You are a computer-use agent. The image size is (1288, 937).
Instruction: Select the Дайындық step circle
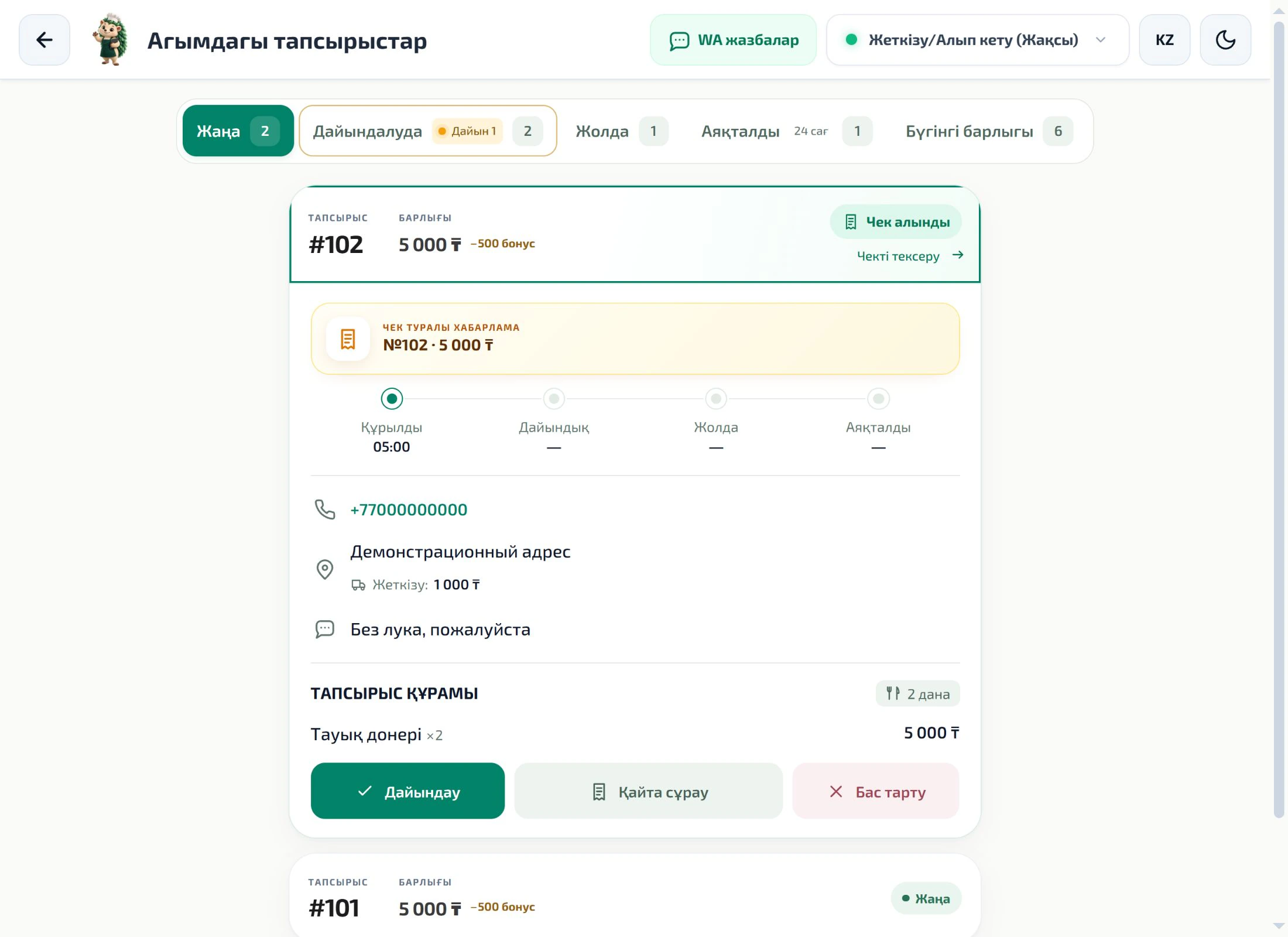[x=554, y=399]
